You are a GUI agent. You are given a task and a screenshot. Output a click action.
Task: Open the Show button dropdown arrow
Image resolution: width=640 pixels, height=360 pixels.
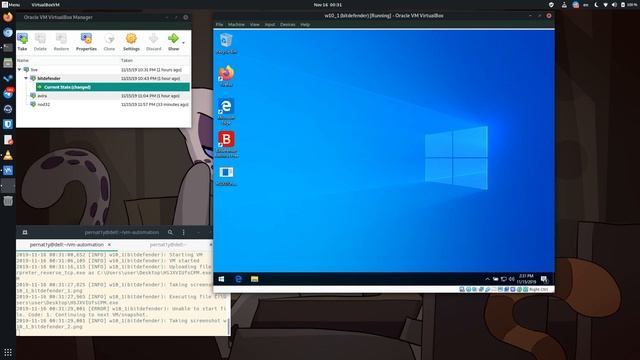[183, 42]
